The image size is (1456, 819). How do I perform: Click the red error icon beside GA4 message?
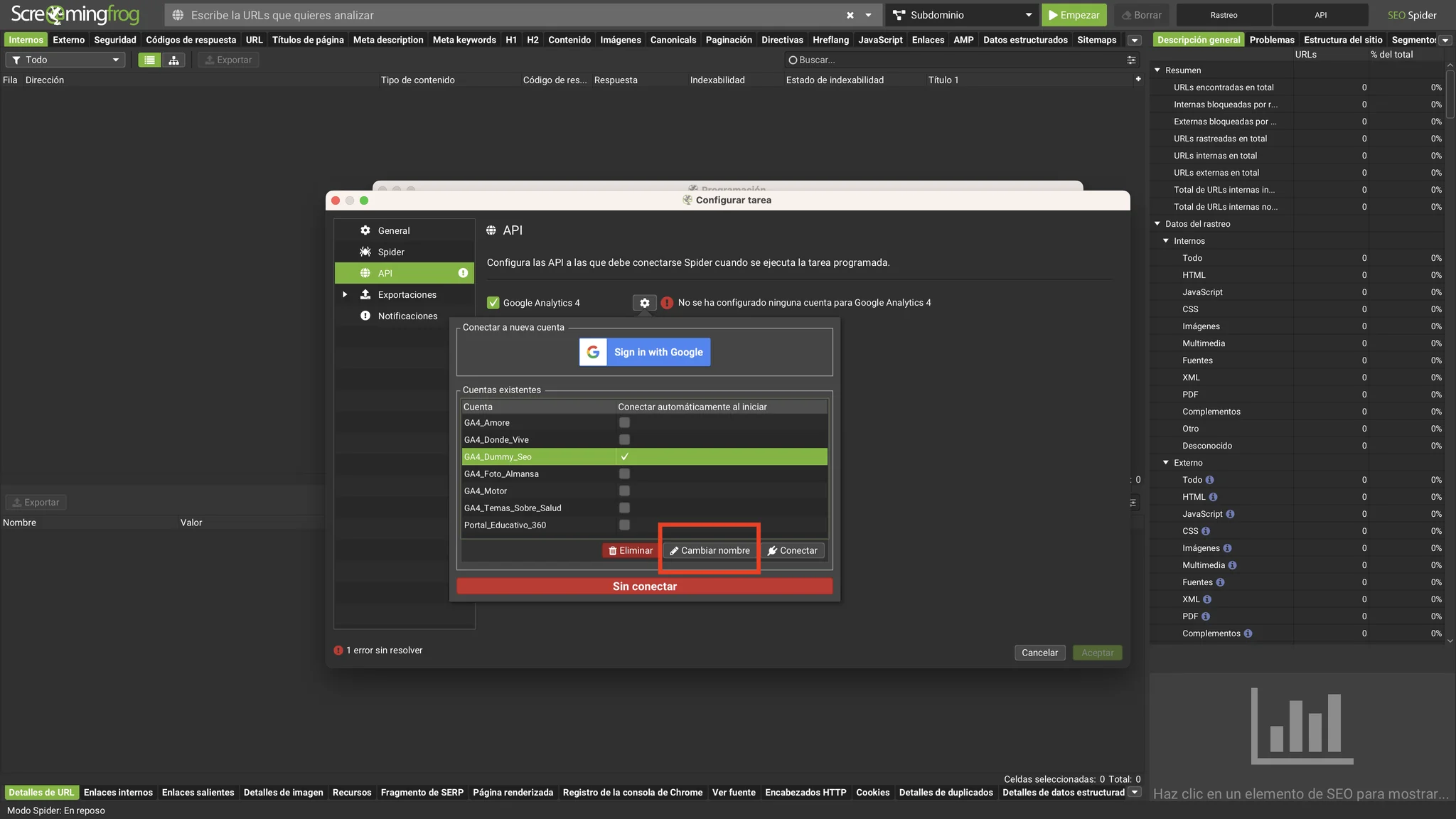(x=667, y=303)
